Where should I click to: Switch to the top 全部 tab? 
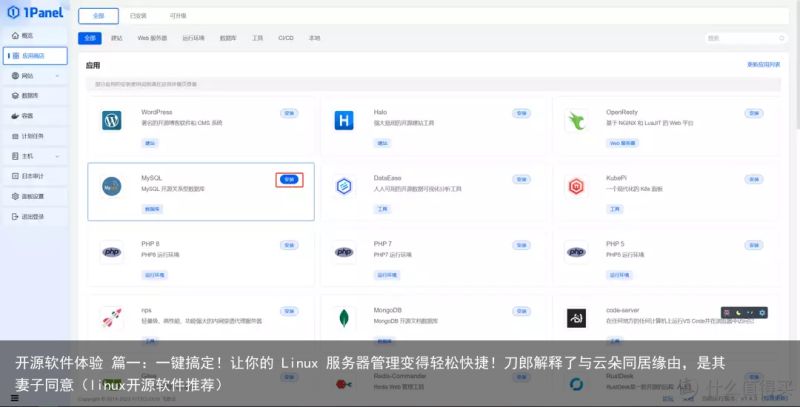click(98, 16)
